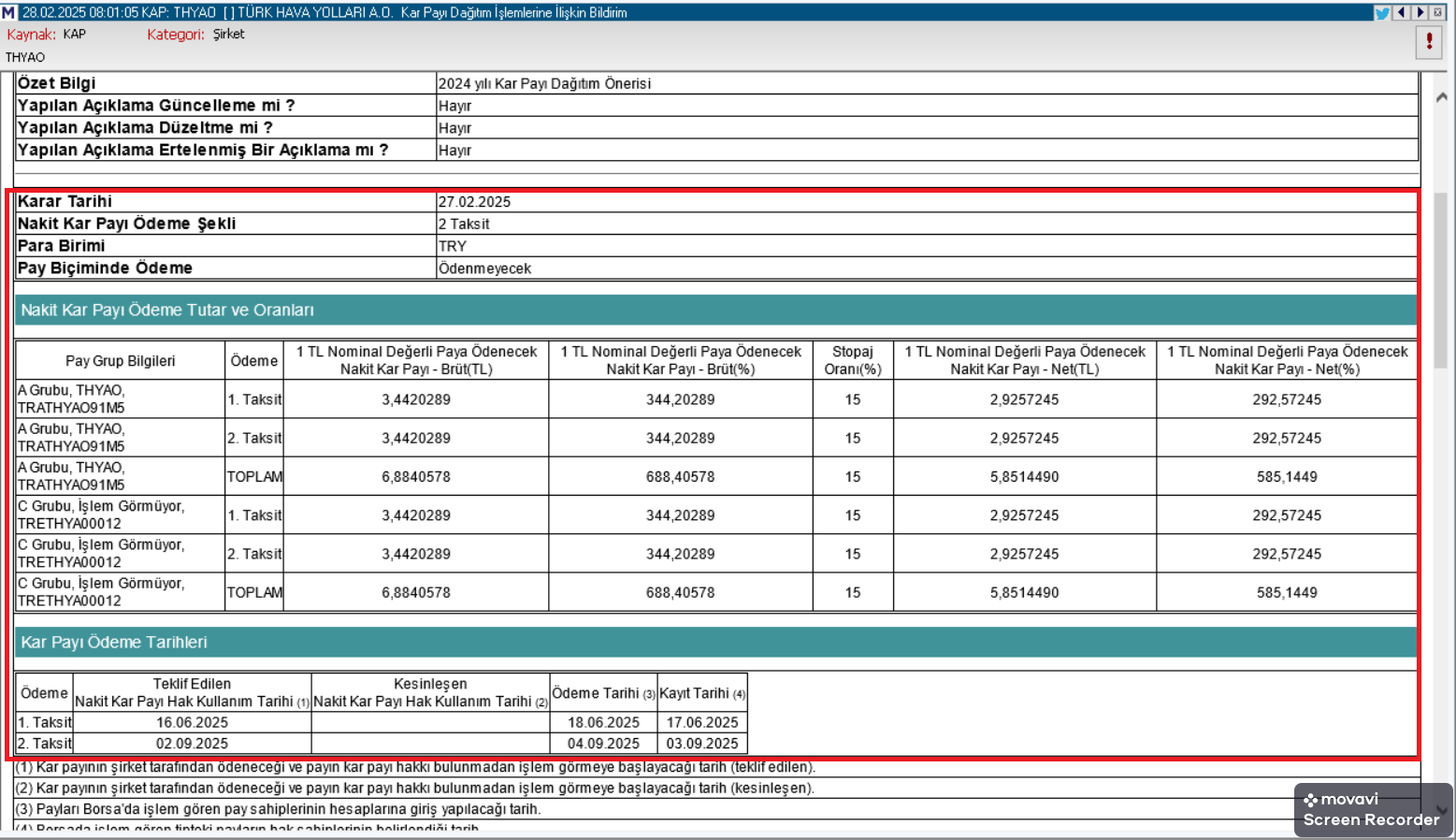Select the Ödeme Tarihi cell 18.06.2025
Viewport: 1456px width, 840px height.
coord(603,722)
